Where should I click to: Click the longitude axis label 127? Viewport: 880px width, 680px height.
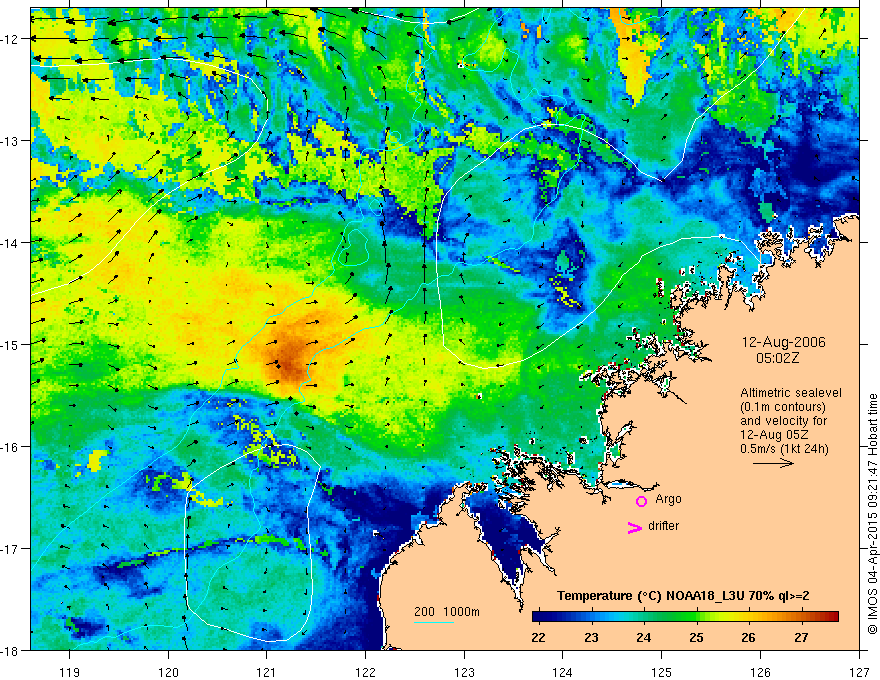click(859, 672)
